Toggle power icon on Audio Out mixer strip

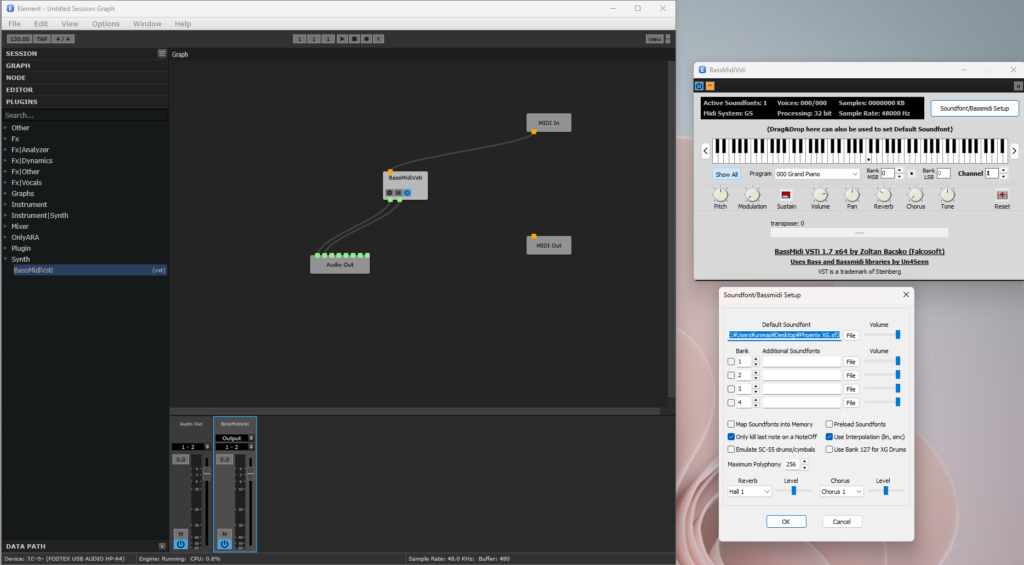[179, 544]
